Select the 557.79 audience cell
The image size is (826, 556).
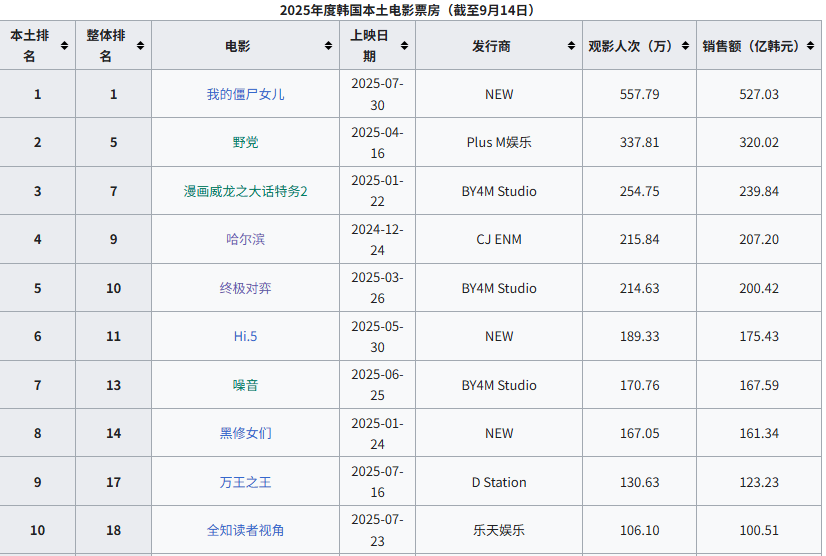point(640,94)
